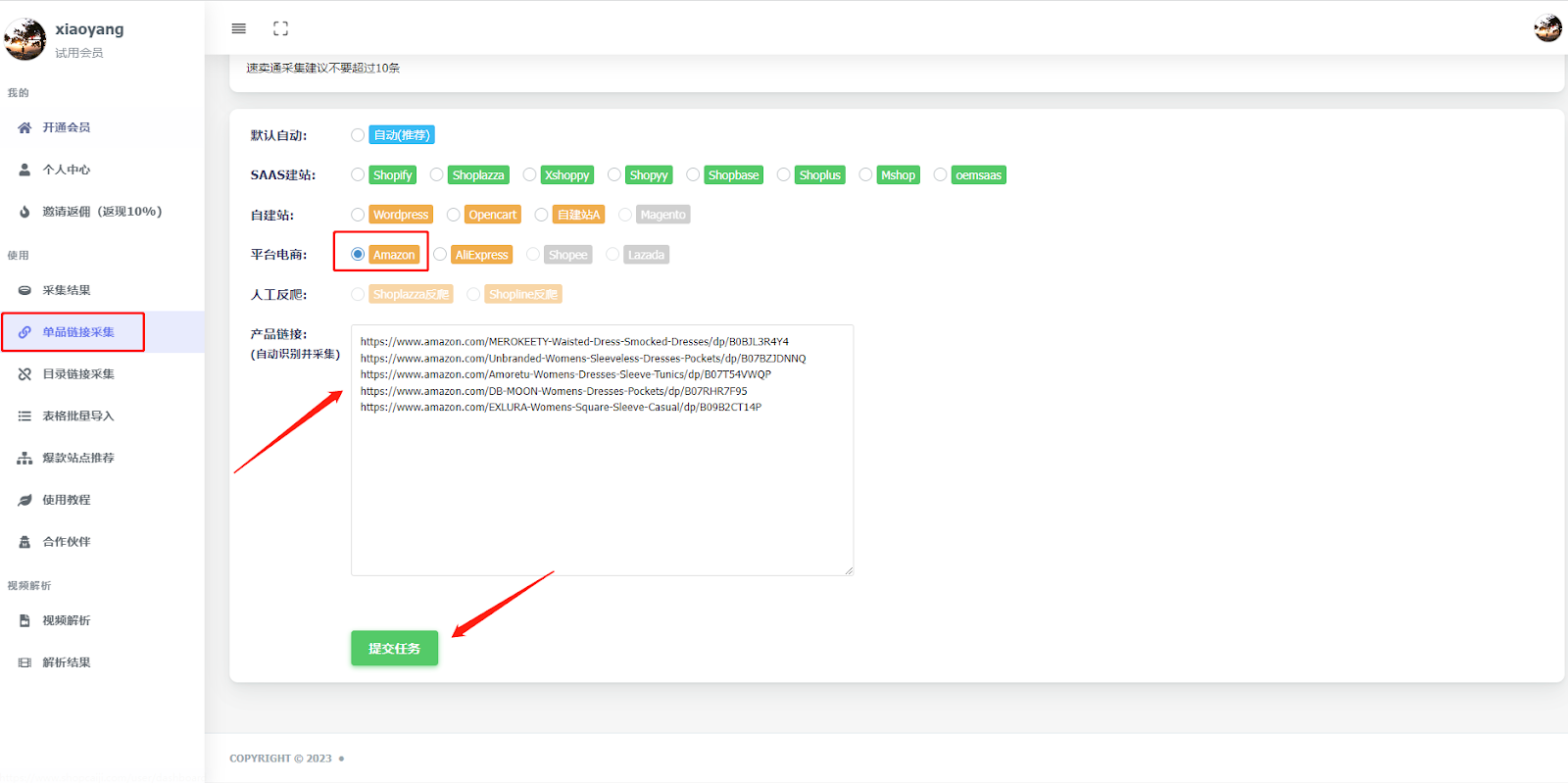Click the hamburger menu collapse icon

[238, 28]
